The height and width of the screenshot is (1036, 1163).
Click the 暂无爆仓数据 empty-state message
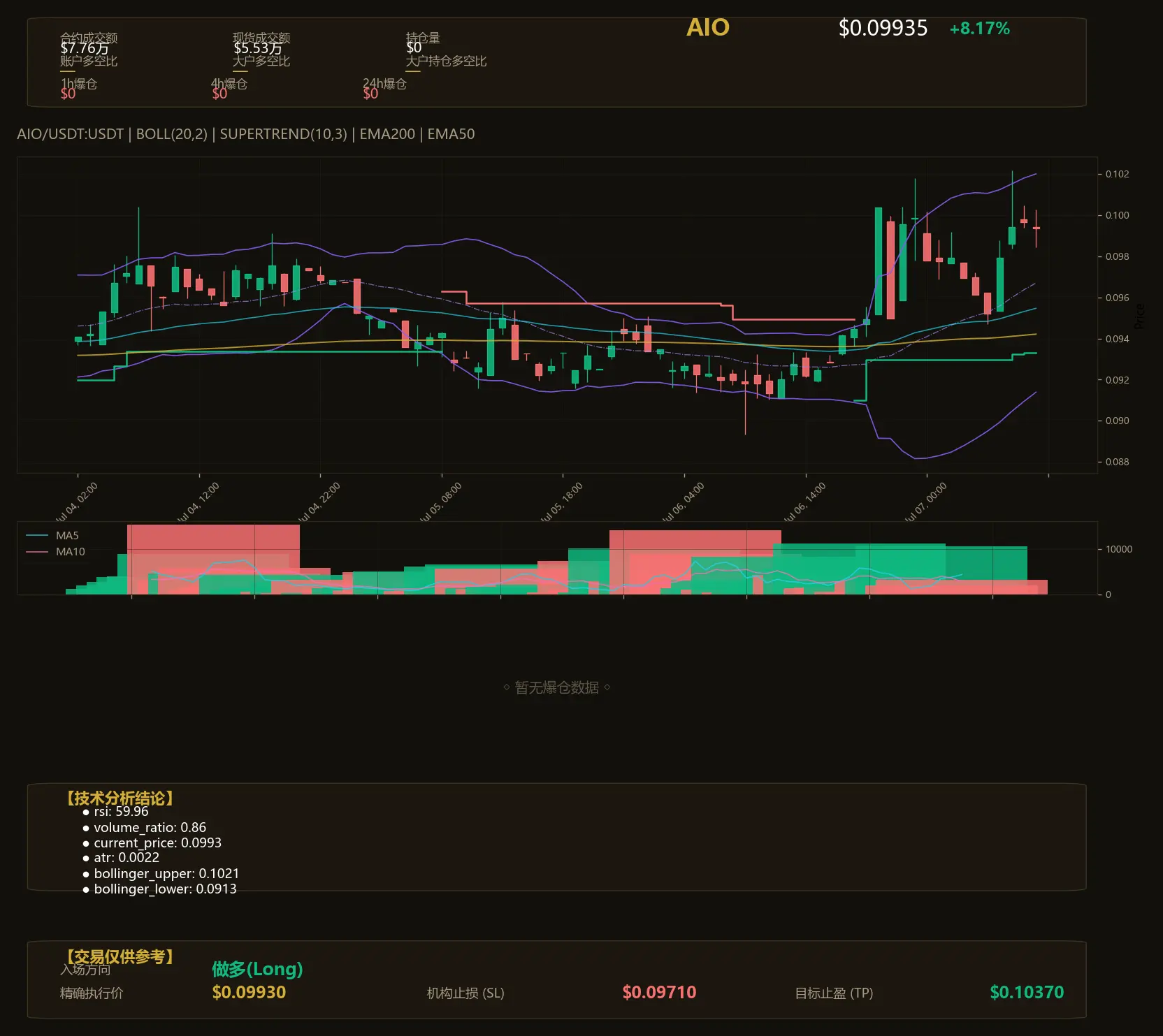pyautogui.click(x=557, y=687)
